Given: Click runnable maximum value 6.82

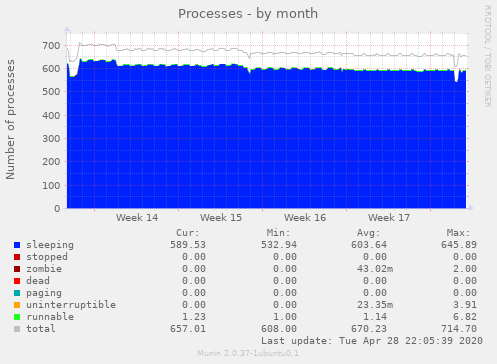Looking at the screenshot, I should (x=465, y=317).
